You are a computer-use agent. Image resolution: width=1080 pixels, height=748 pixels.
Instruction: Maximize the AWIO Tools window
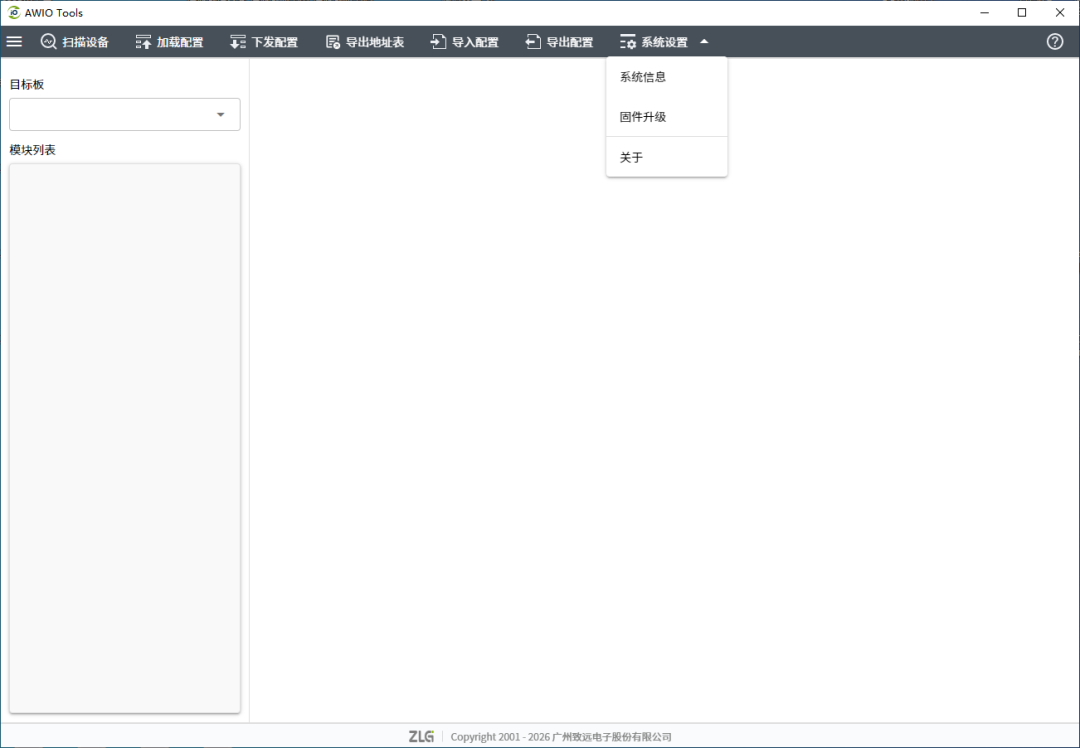point(1022,12)
